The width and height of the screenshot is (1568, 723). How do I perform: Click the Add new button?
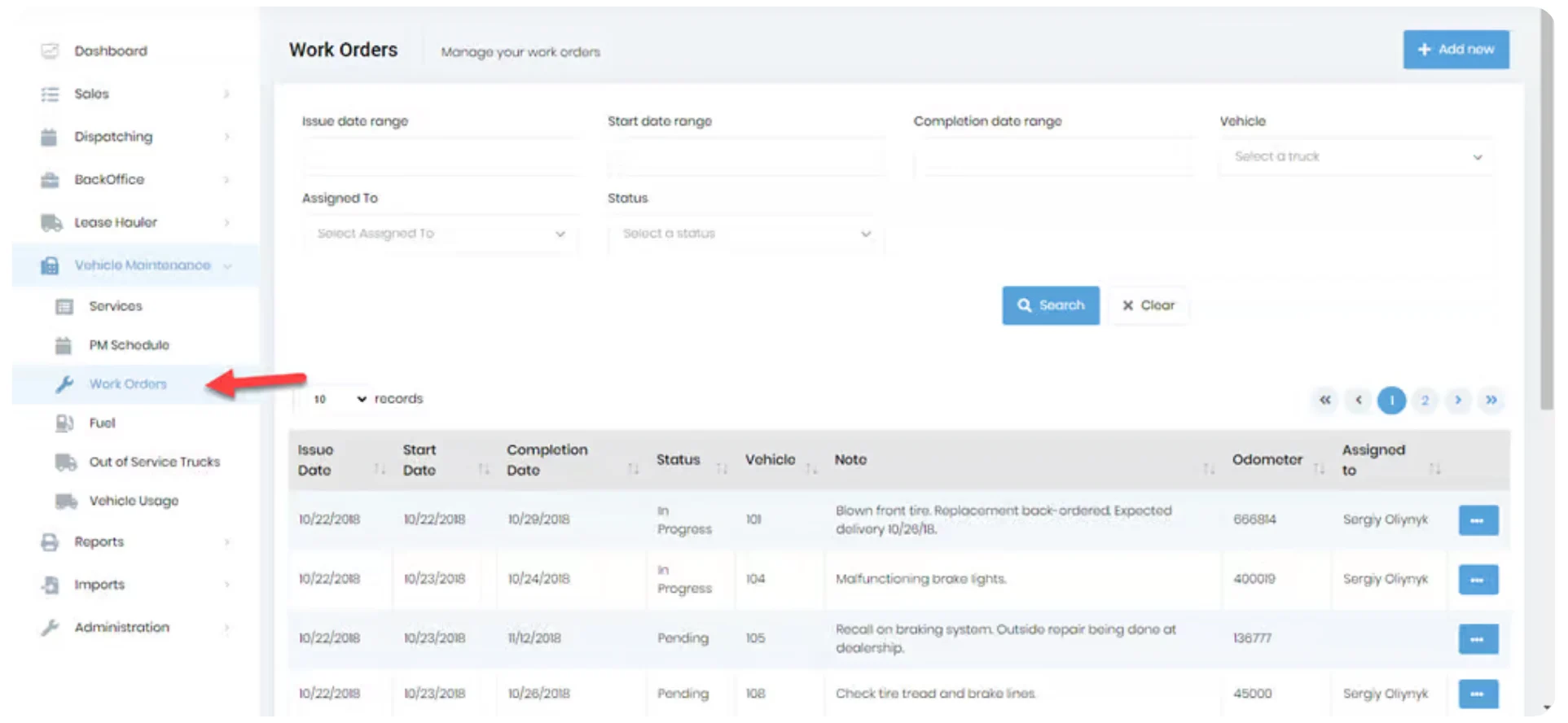click(1455, 50)
